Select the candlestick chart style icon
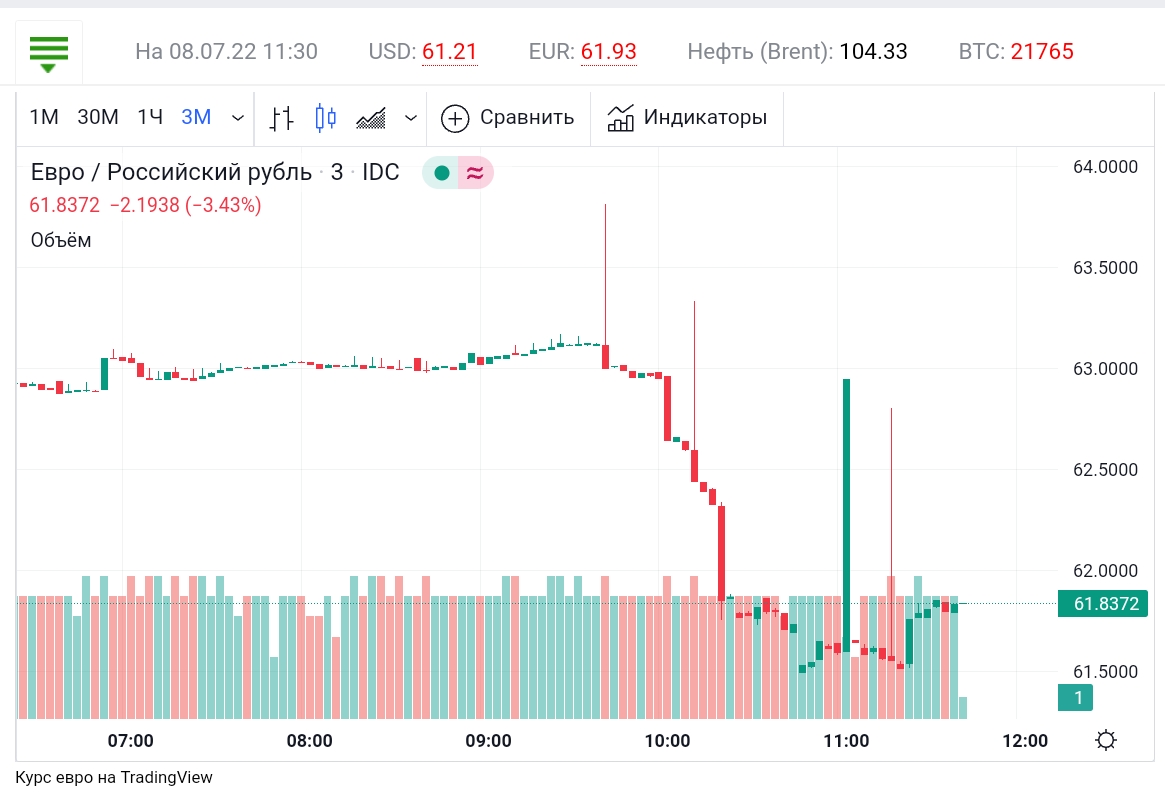 point(325,118)
